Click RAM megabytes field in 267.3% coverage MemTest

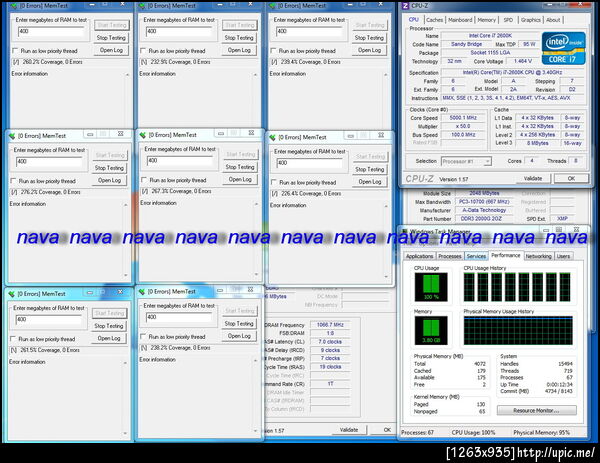point(180,161)
